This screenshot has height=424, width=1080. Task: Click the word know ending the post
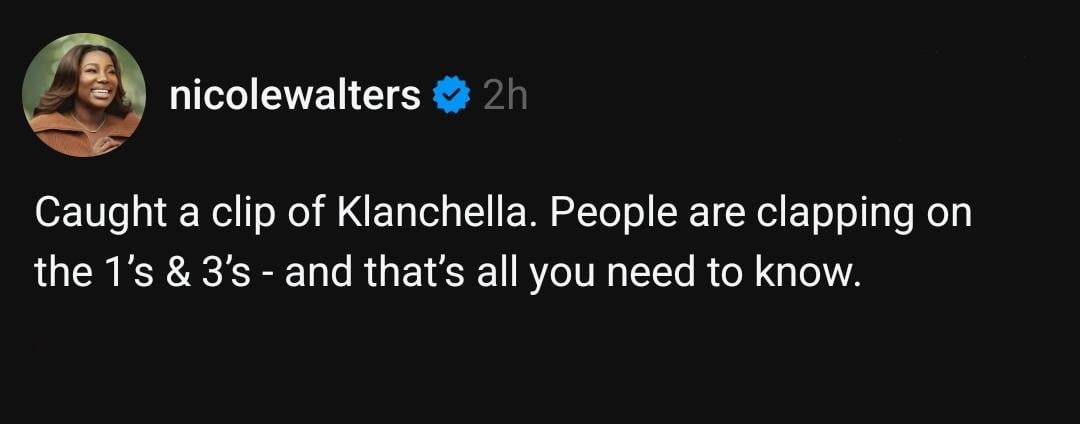[x=802, y=272]
